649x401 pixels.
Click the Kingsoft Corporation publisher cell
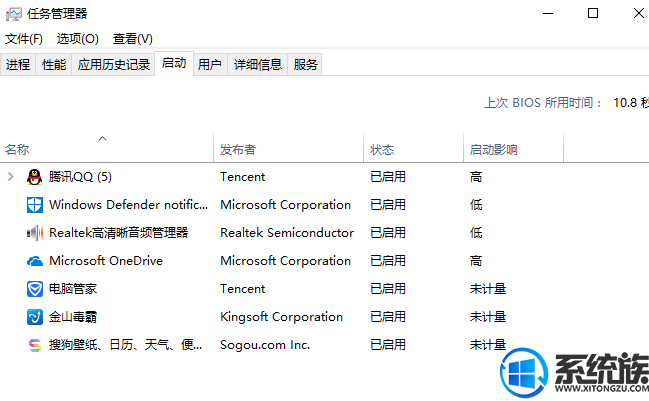tap(281, 317)
